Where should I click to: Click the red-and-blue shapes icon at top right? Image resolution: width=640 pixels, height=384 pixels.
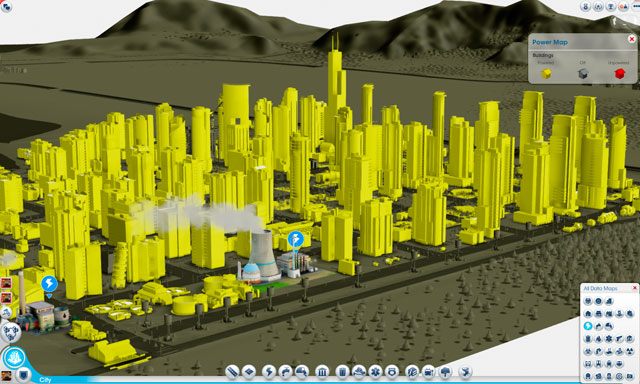coord(624,6)
